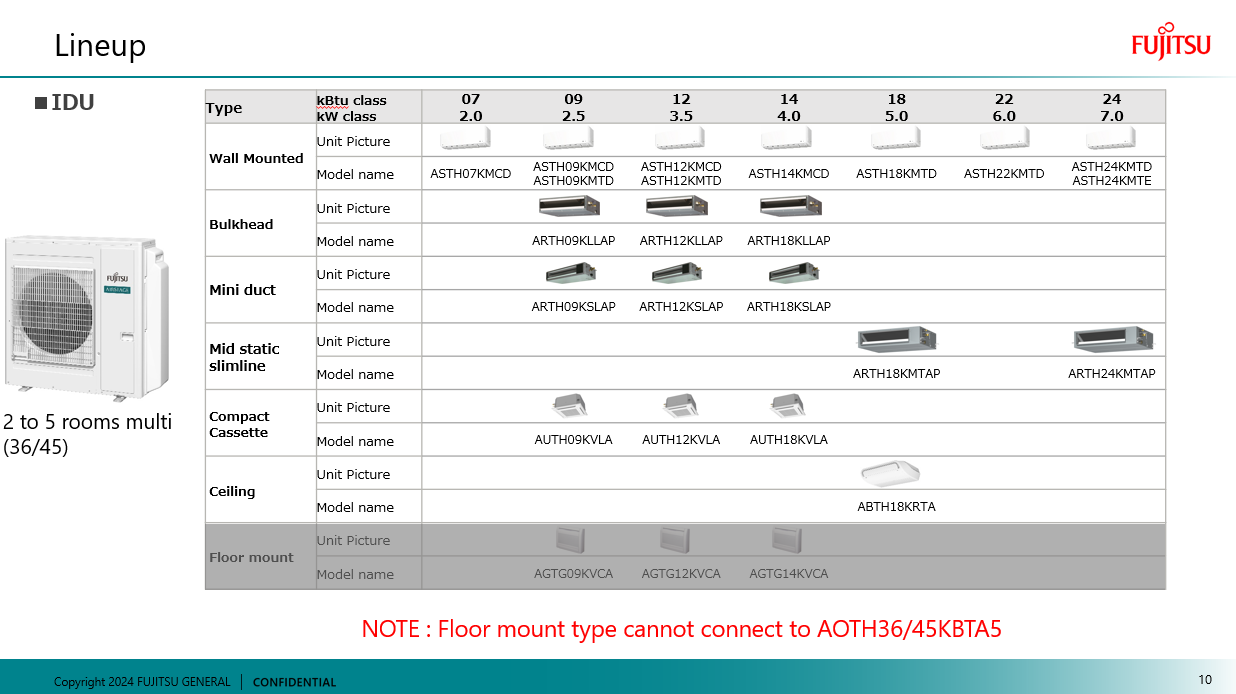Select model name ASTH24KMTE
This screenshot has height=694, width=1236.
coord(1112,181)
